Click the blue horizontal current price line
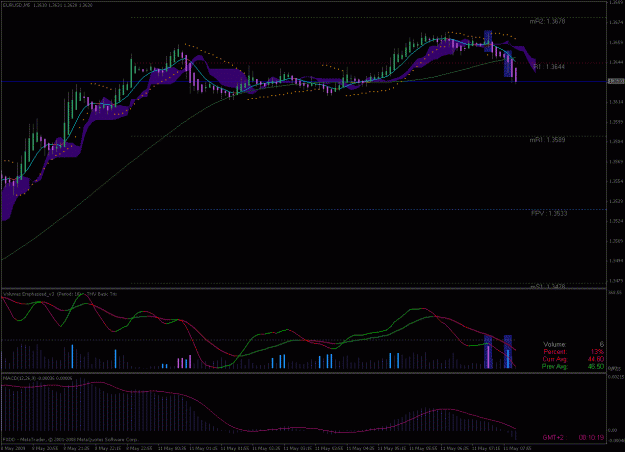625x452 pixels. 303,82
